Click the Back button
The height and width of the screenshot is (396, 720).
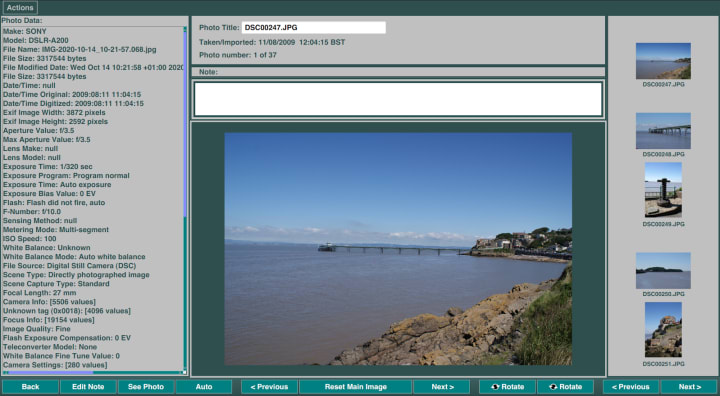pos(30,387)
